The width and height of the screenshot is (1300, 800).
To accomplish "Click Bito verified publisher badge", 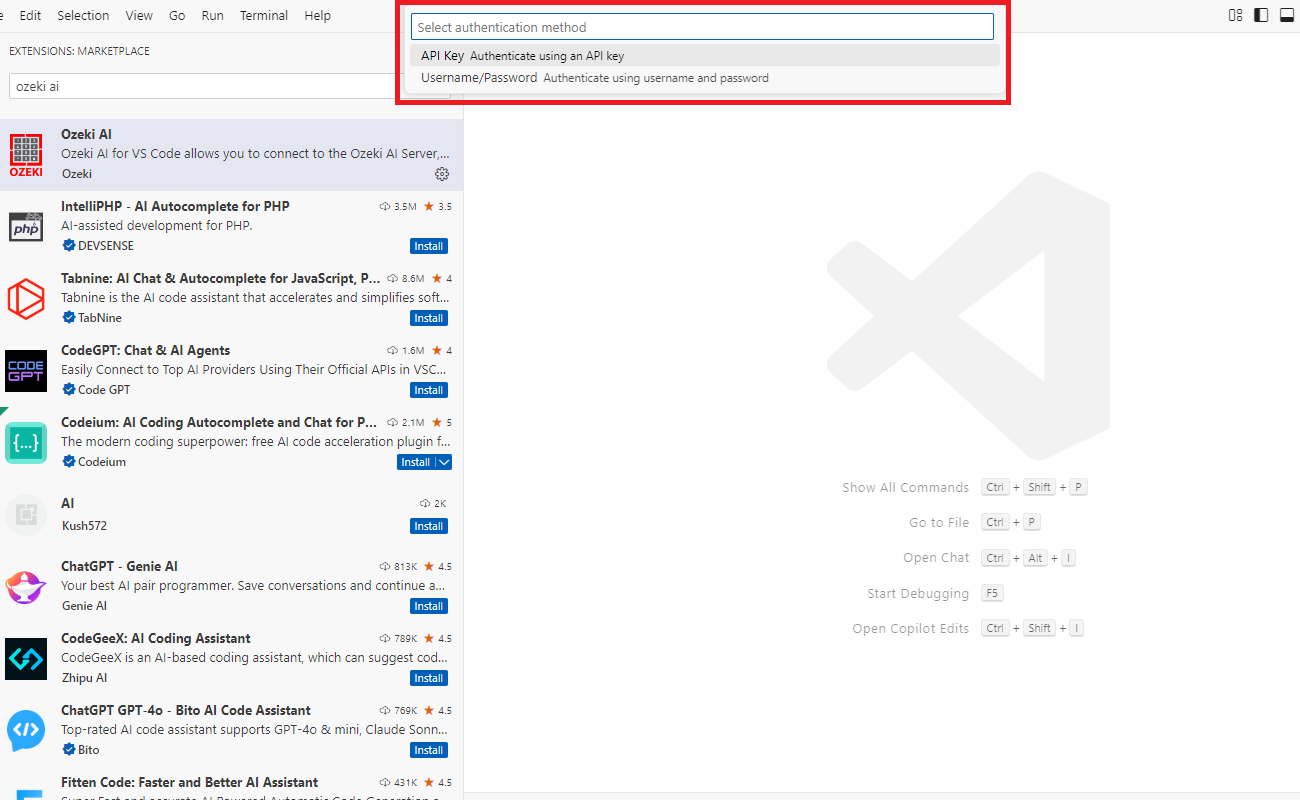I will tap(69, 750).
